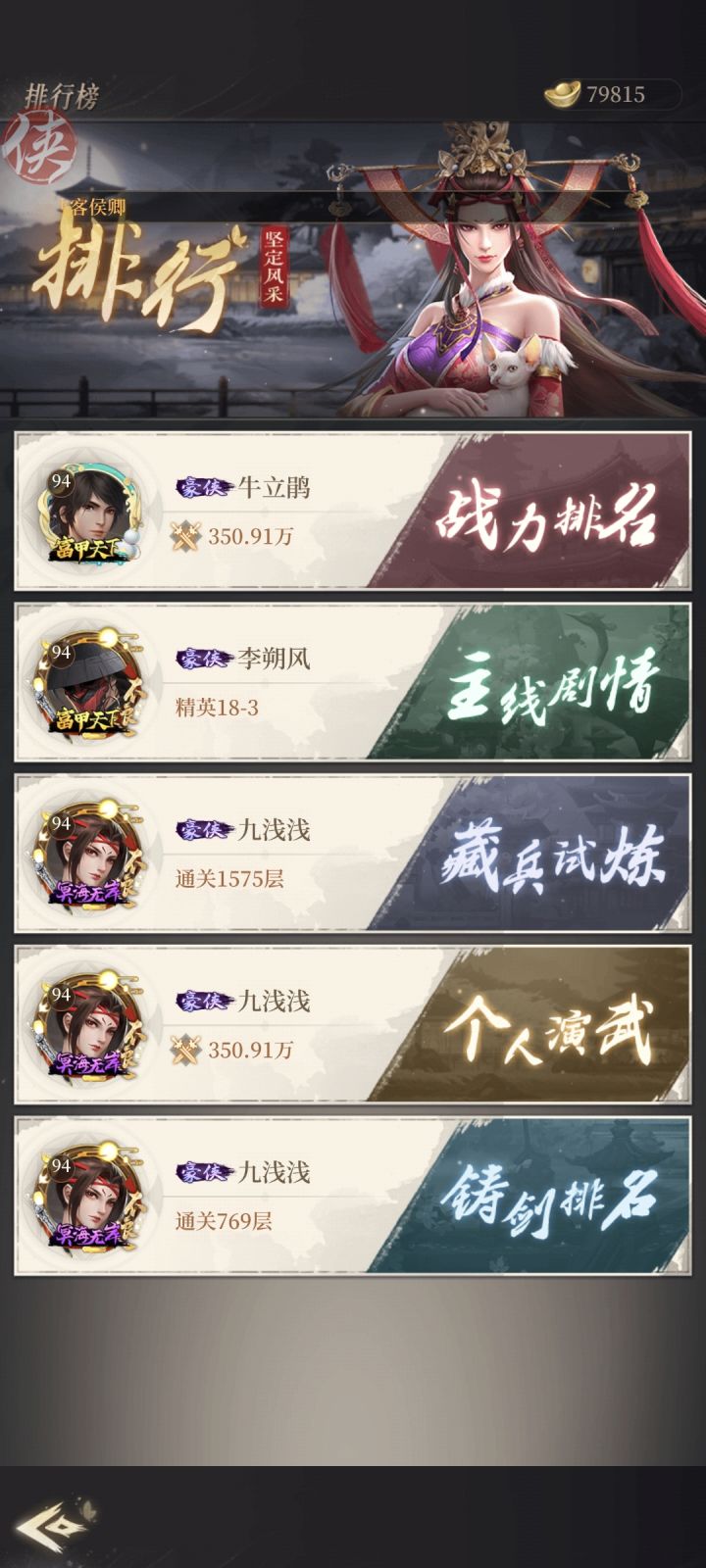Tap the gold ingot currency icon
706x1568 pixels.
coord(562,94)
